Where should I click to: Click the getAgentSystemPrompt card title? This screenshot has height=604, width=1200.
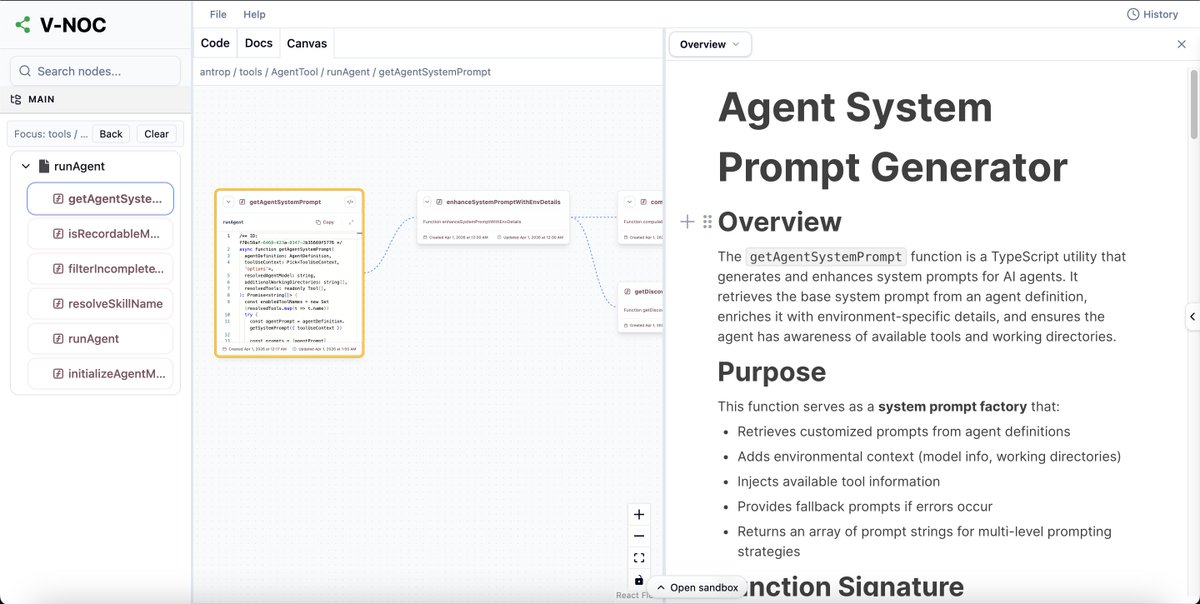(285, 202)
